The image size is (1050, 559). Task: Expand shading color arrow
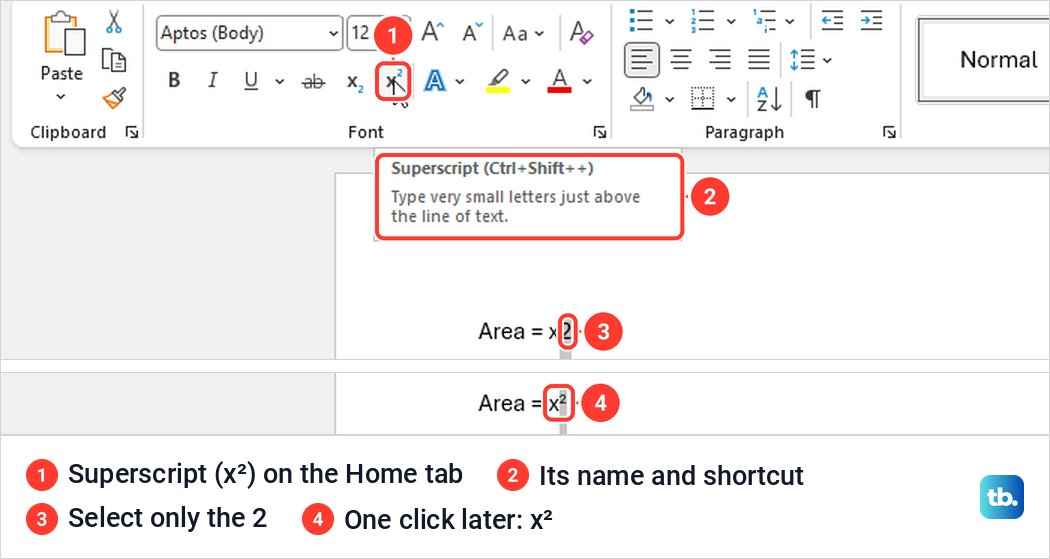pos(669,100)
